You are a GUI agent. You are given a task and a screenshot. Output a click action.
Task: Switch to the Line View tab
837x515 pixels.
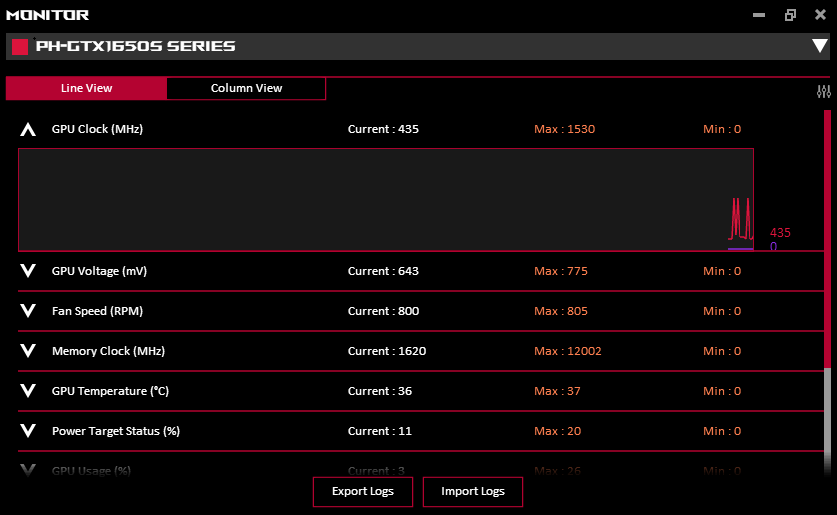[86, 88]
